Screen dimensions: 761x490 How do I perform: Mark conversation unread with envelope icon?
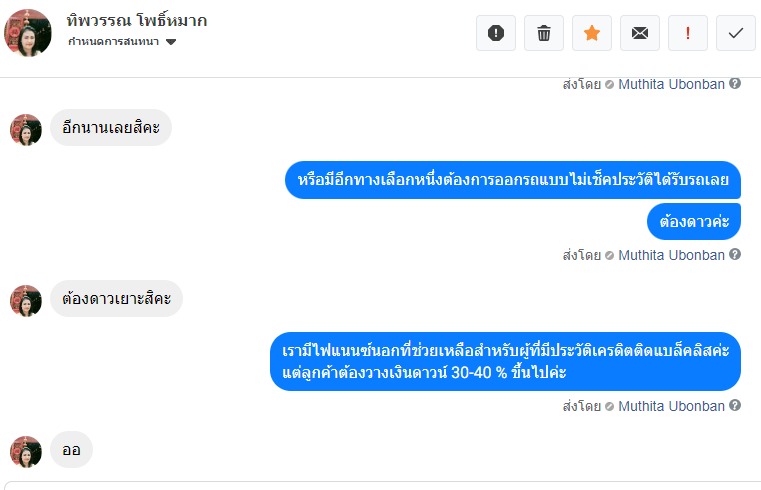click(640, 33)
